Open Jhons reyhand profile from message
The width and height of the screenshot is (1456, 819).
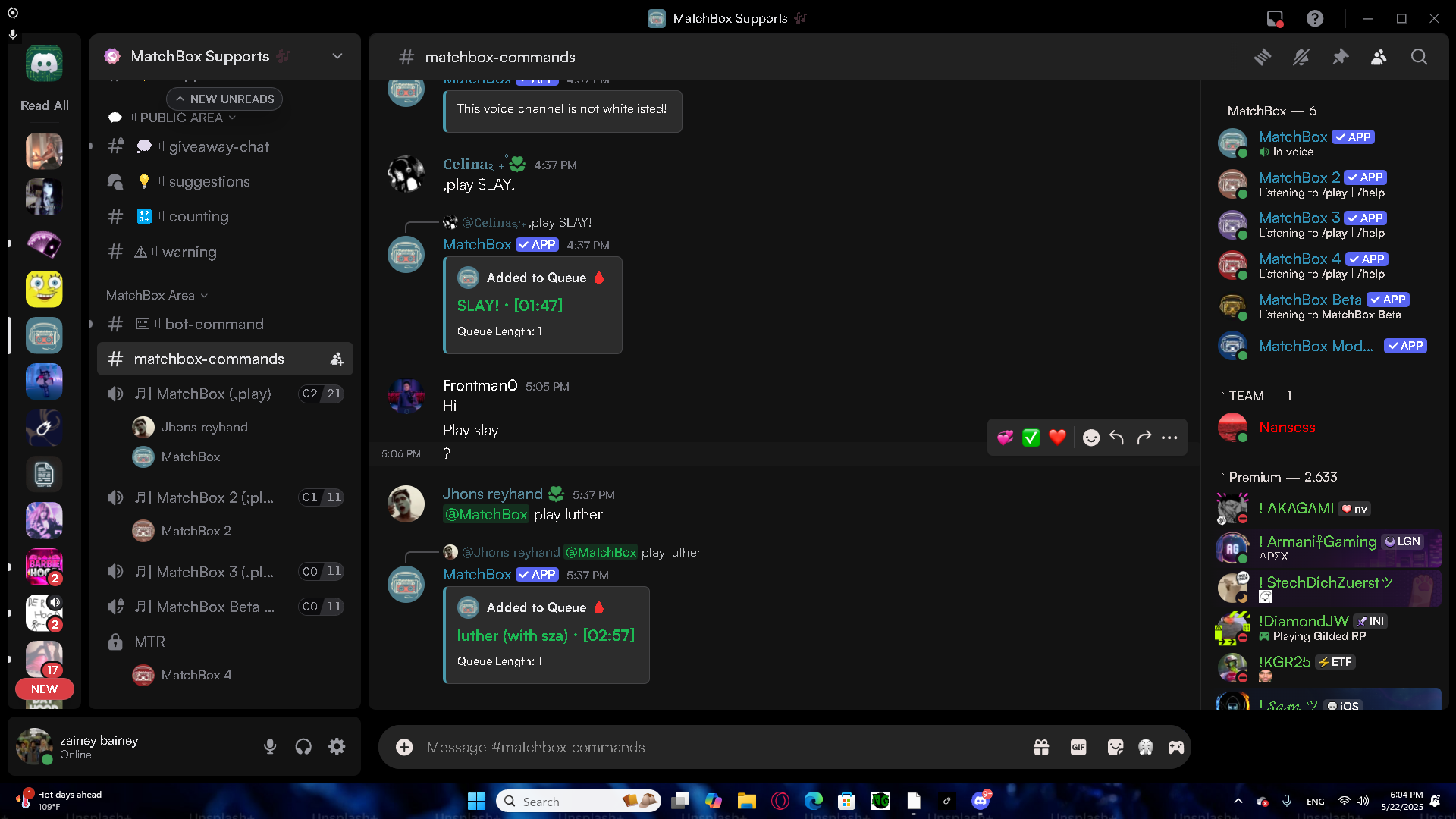click(x=493, y=494)
